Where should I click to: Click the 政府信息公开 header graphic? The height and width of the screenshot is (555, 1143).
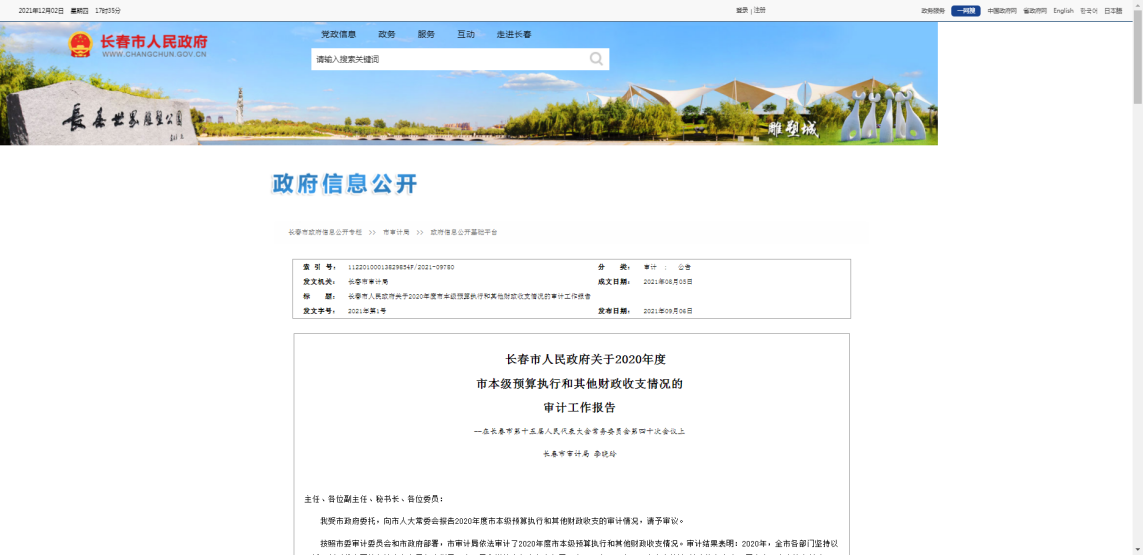pyautogui.click(x=345, y=184)
